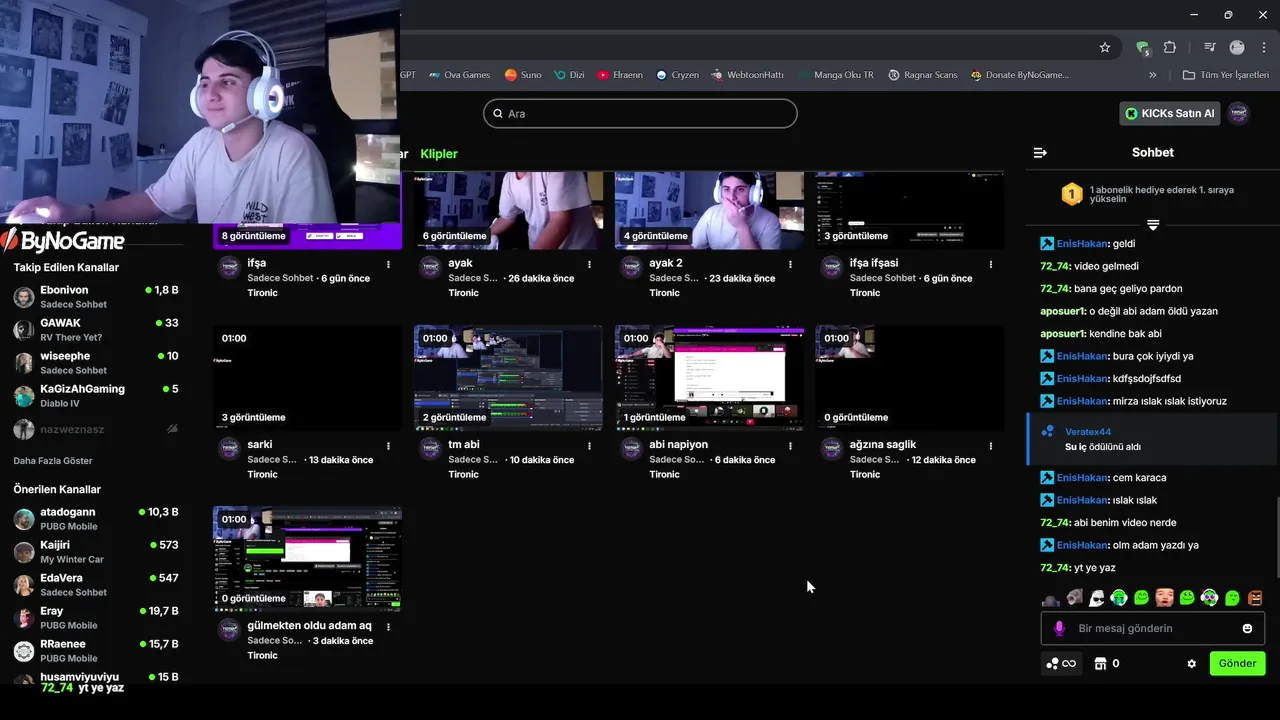Insert the green crying headphones emote
Viewport: 1280px width, 720px height.
[1119, 598]
